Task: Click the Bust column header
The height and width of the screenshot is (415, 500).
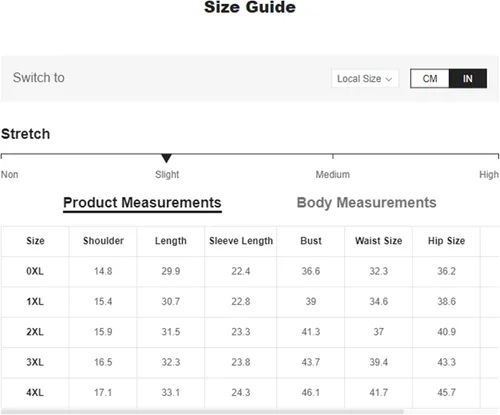Action: pyautogui.click(x=311, y=241)
